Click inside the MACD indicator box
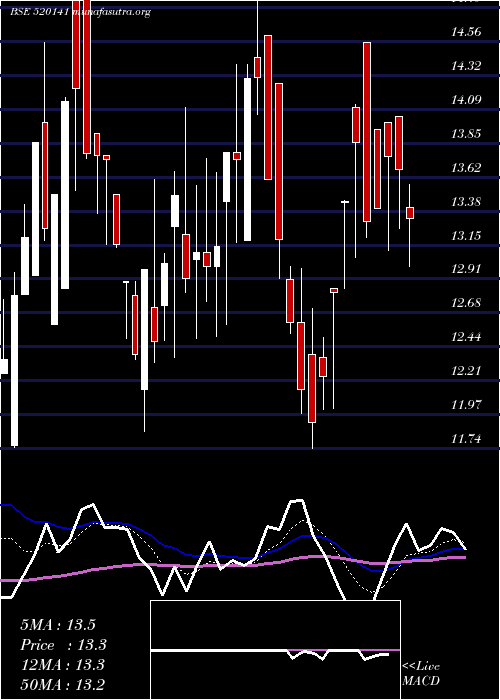This screenshot has width=500, height=700. pos(275,650)
